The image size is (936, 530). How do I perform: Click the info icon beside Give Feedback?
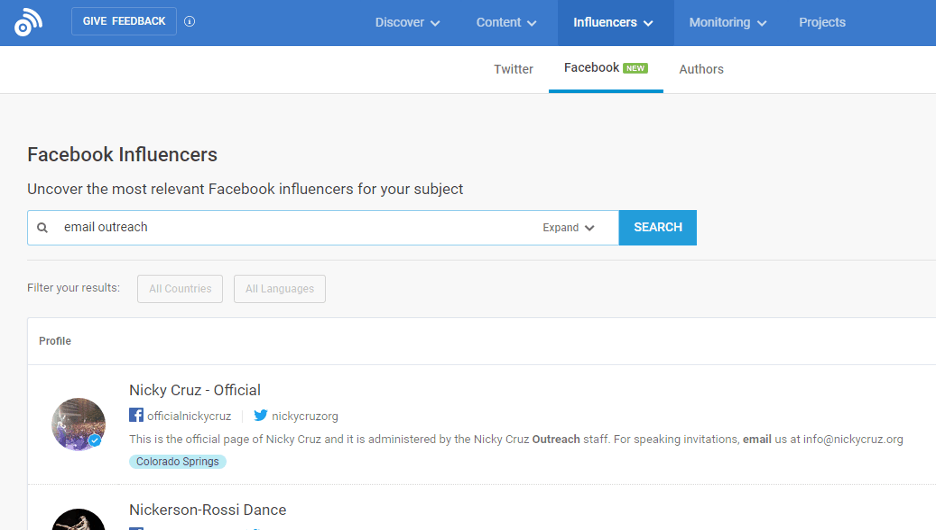pyautogui.click(x=190, y=22)
